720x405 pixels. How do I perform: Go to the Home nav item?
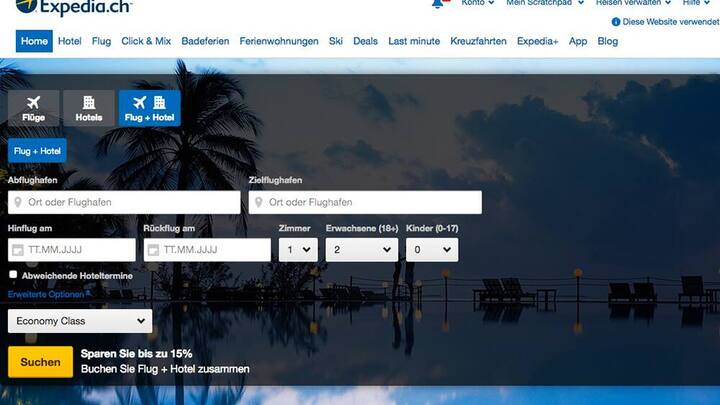click(x=34, y=41)
